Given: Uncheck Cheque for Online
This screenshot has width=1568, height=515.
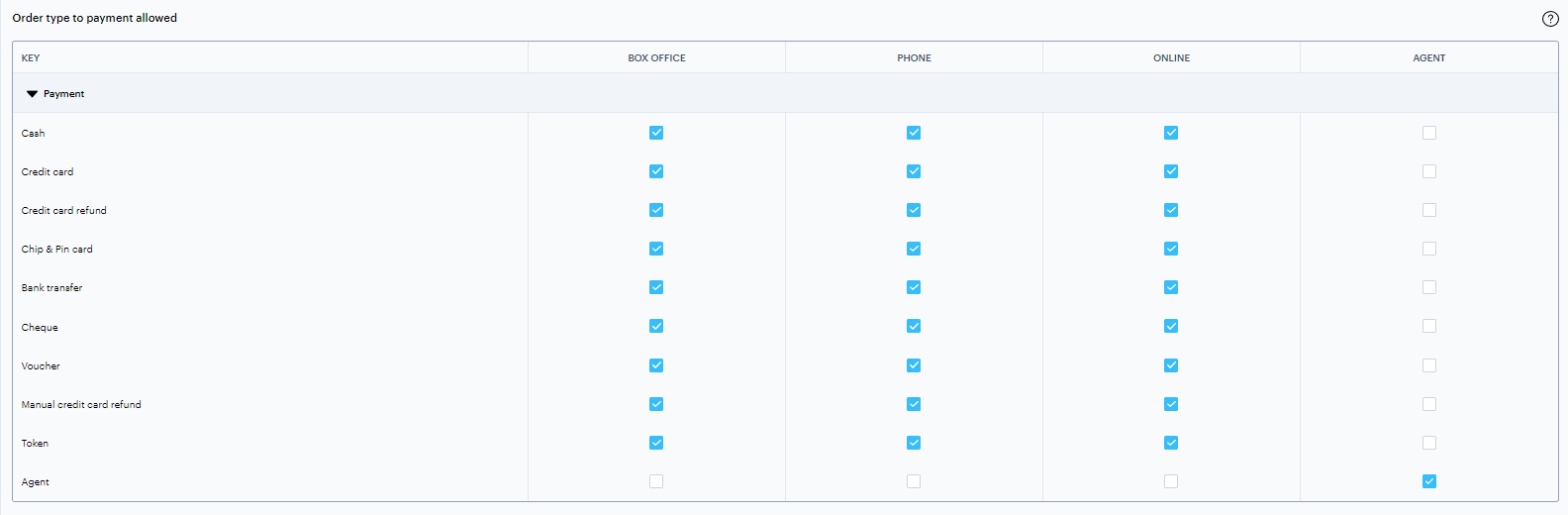Looking at the screenshot, I should pyautogui.click(x=1171, y=326).
